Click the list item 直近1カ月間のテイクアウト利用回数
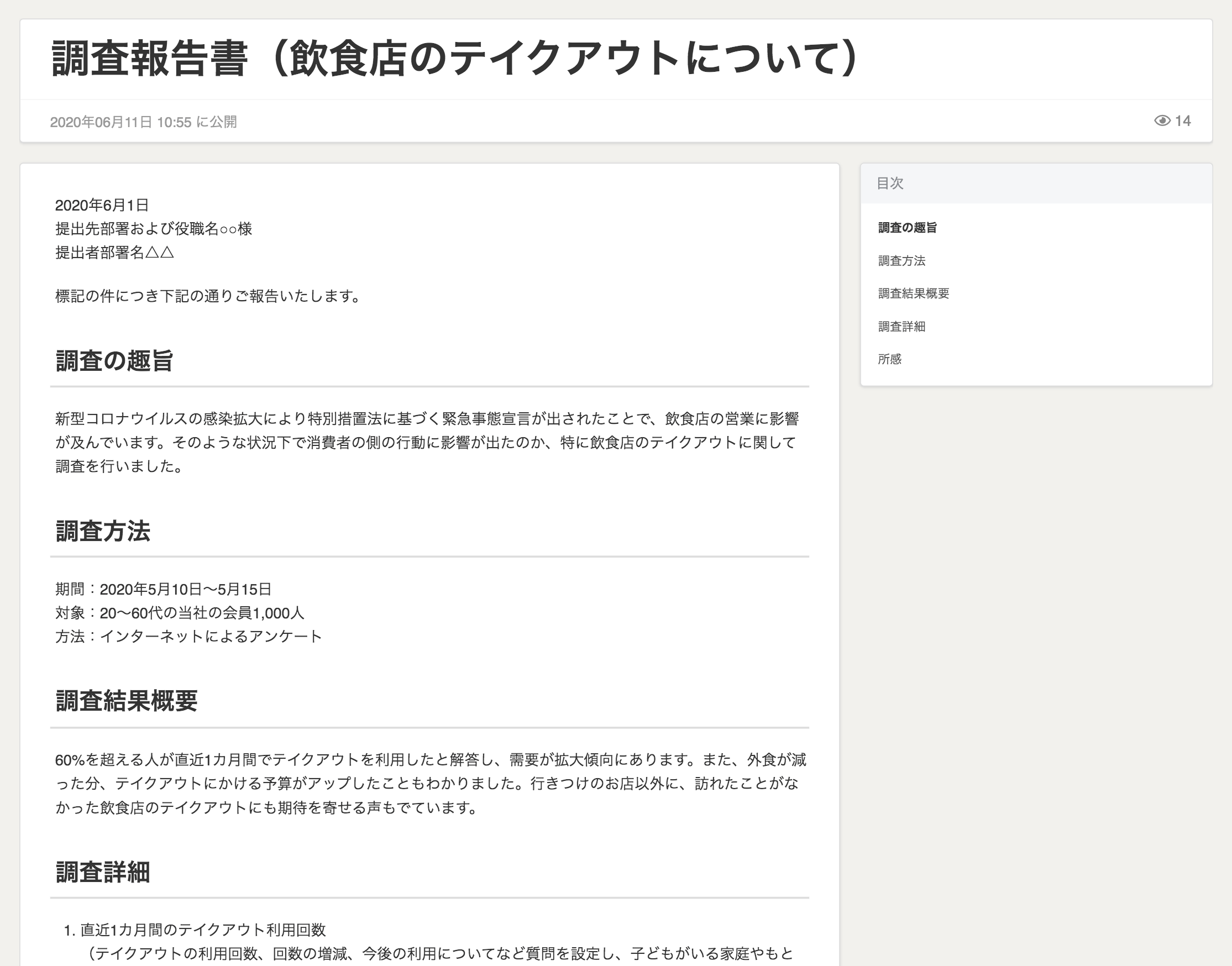The height and width of the screenshot is (966, 1232). [202, 930]
